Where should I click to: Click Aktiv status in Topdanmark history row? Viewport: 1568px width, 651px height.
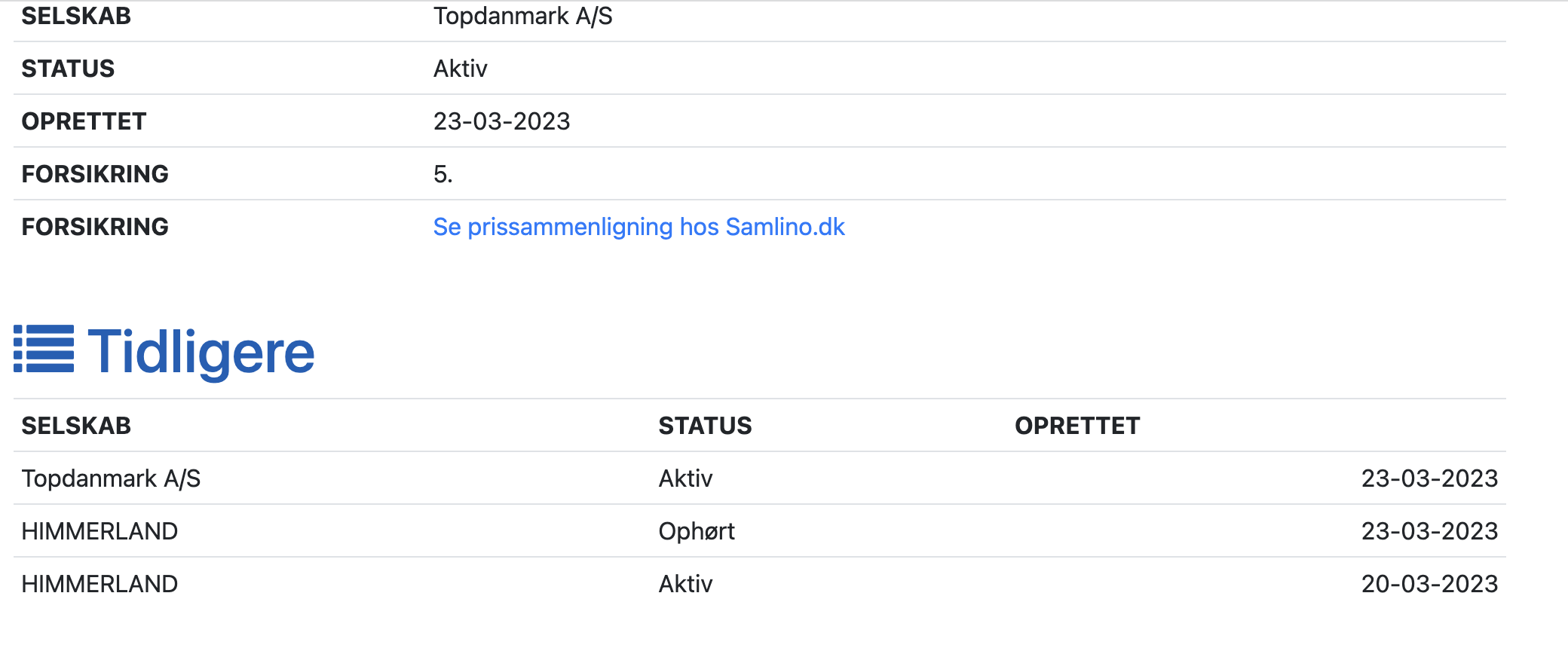coord(685,478)
